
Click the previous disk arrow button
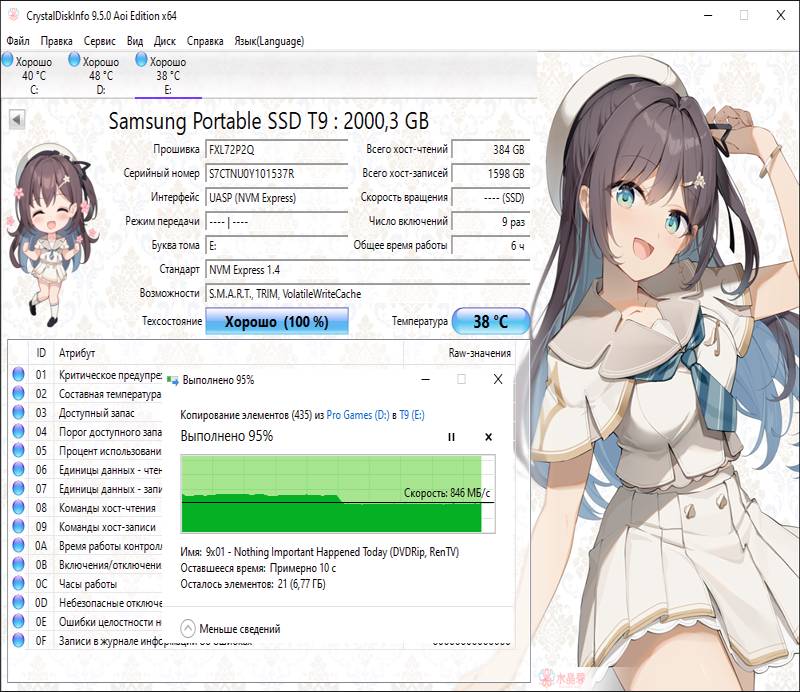coord(17,120)
